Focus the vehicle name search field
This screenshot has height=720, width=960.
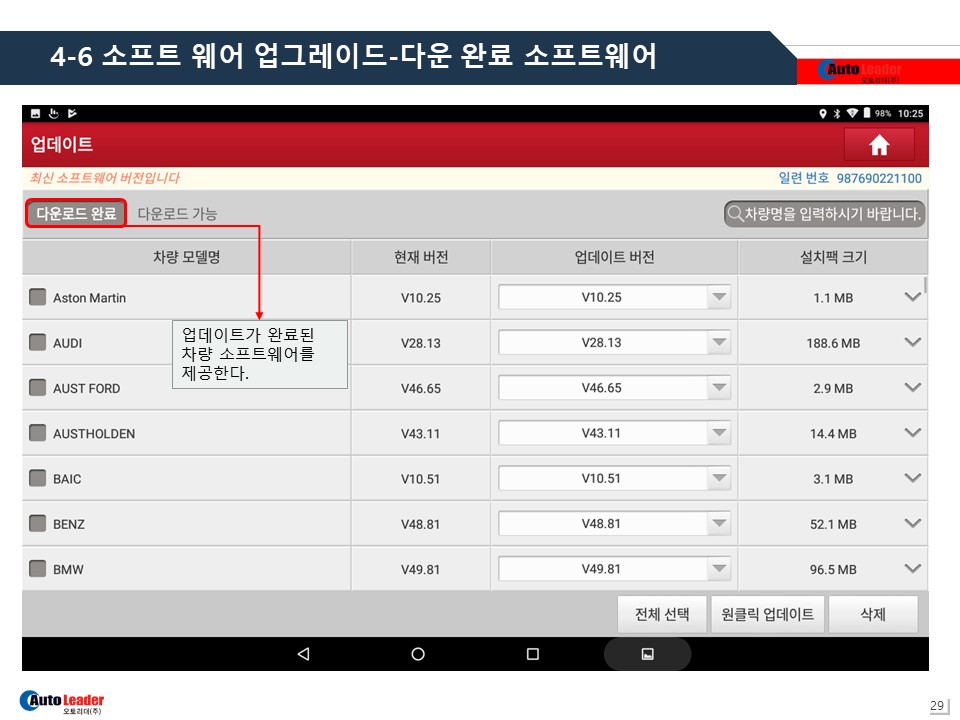(x=824, y=214)
